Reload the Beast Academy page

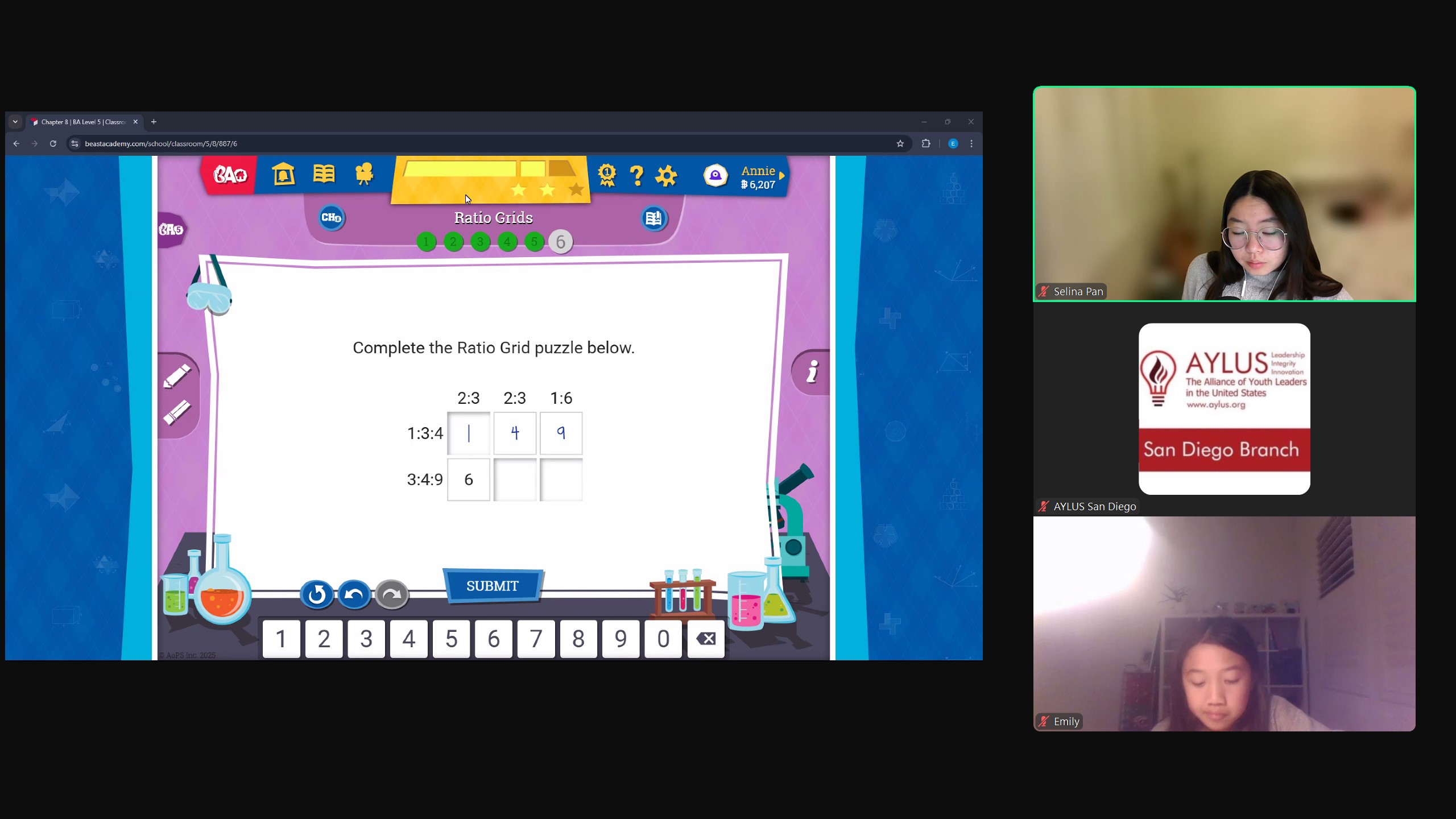(x=53, y=144)
